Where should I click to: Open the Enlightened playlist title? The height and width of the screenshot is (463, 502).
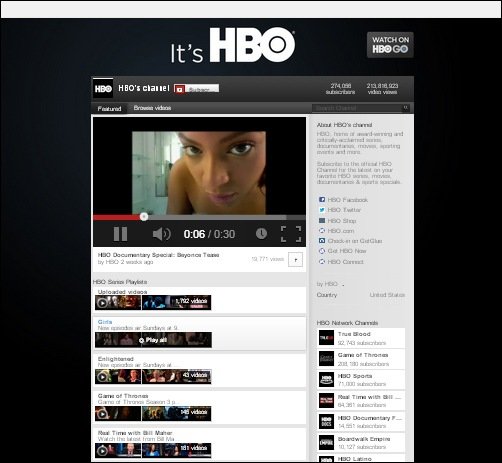click(x=116, y=359)
